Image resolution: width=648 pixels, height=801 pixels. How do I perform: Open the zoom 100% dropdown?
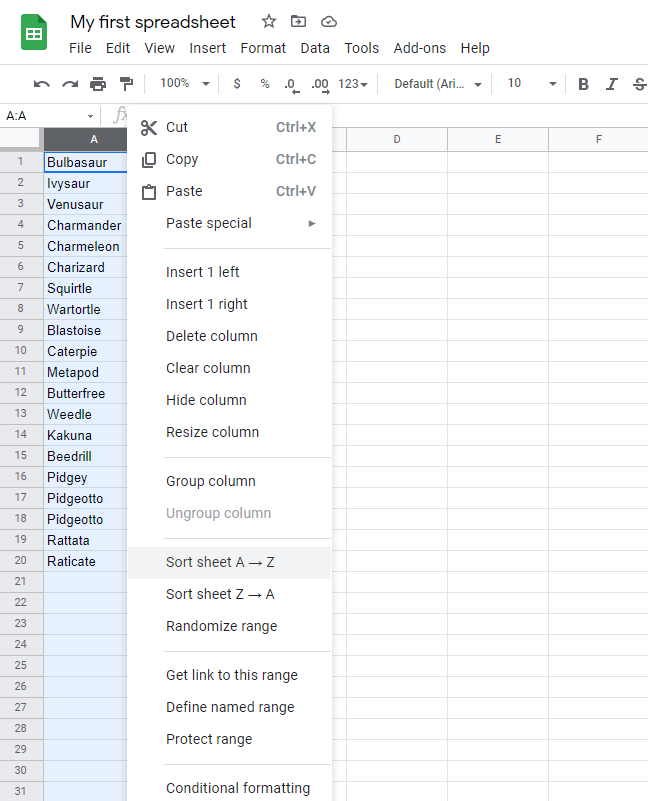(185, 84)
